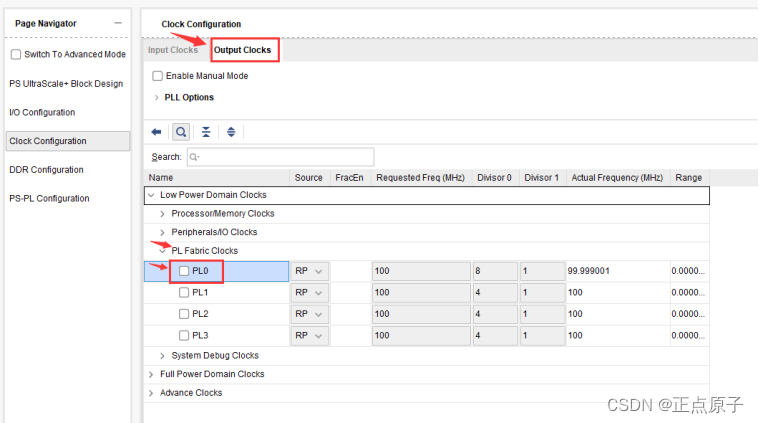Click PL0 Requested Freq field
This screenshot has width=759, height=423.
tap(421, 271)
